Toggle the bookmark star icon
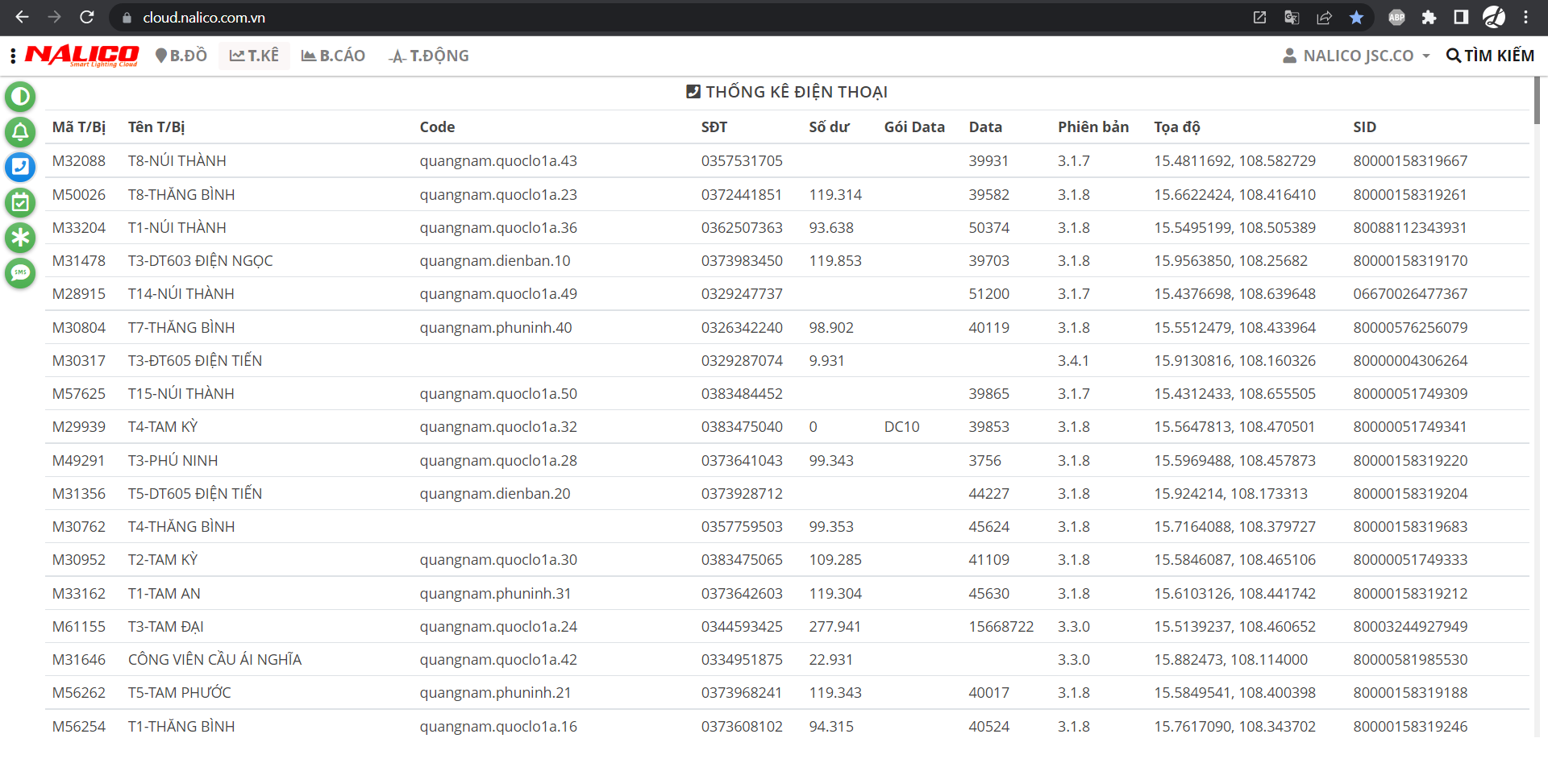The image size is (1548, 784). [1356, 18]
